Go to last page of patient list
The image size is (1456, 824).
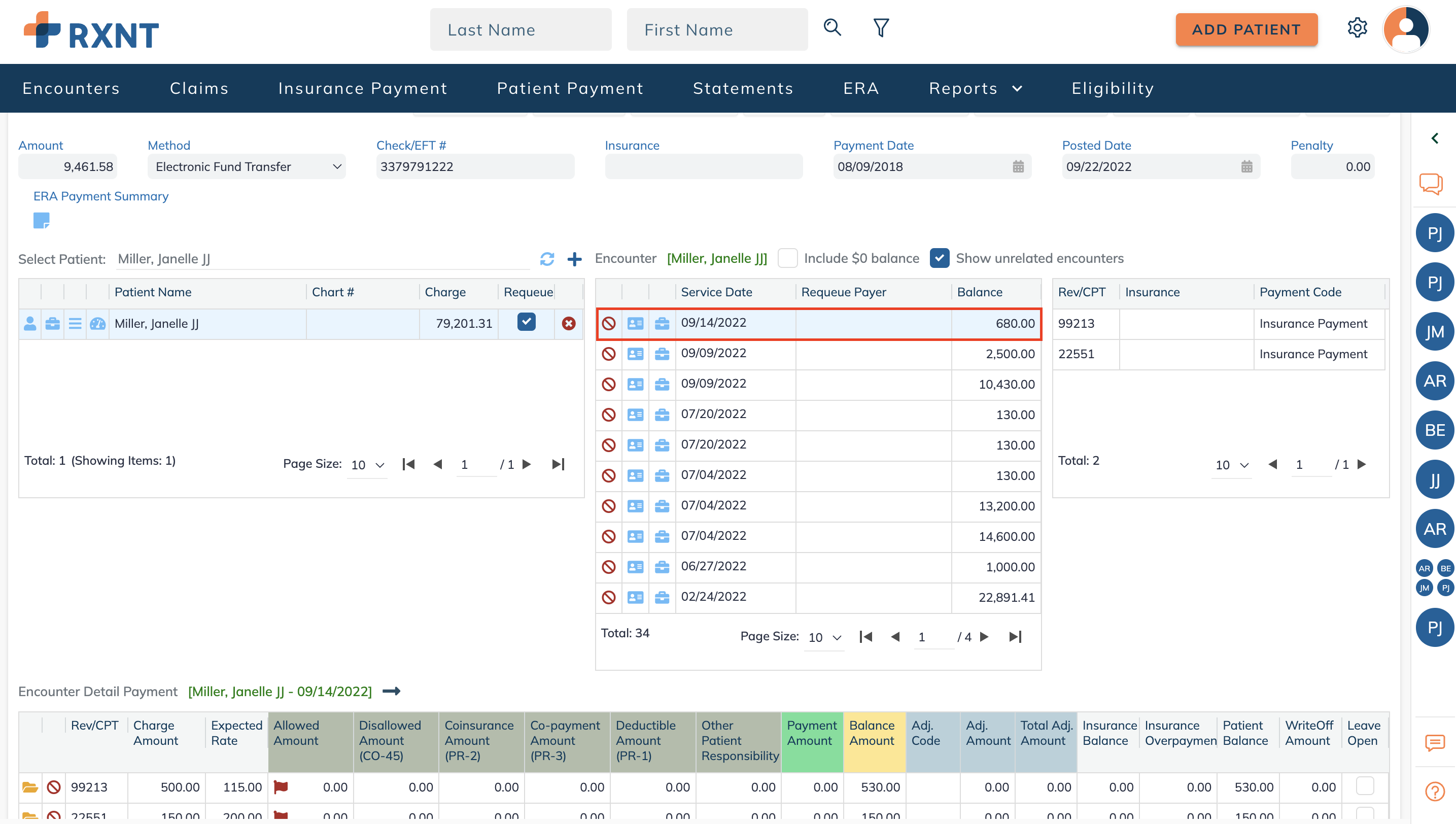click(x=558, y=464)
